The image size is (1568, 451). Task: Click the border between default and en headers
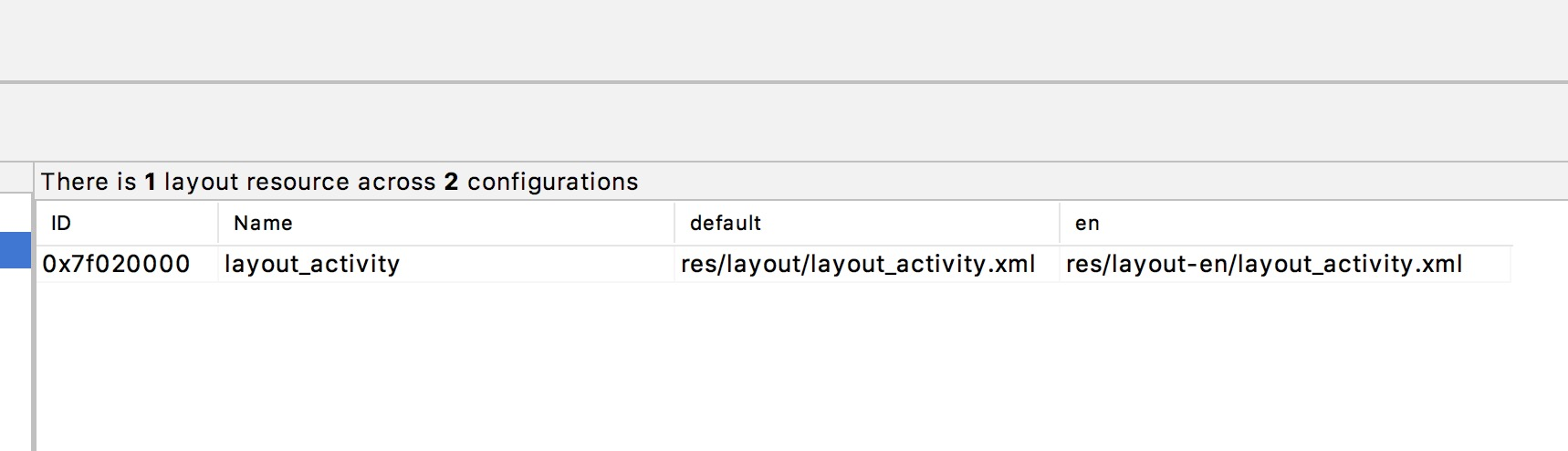click(x=1060, y=224)
